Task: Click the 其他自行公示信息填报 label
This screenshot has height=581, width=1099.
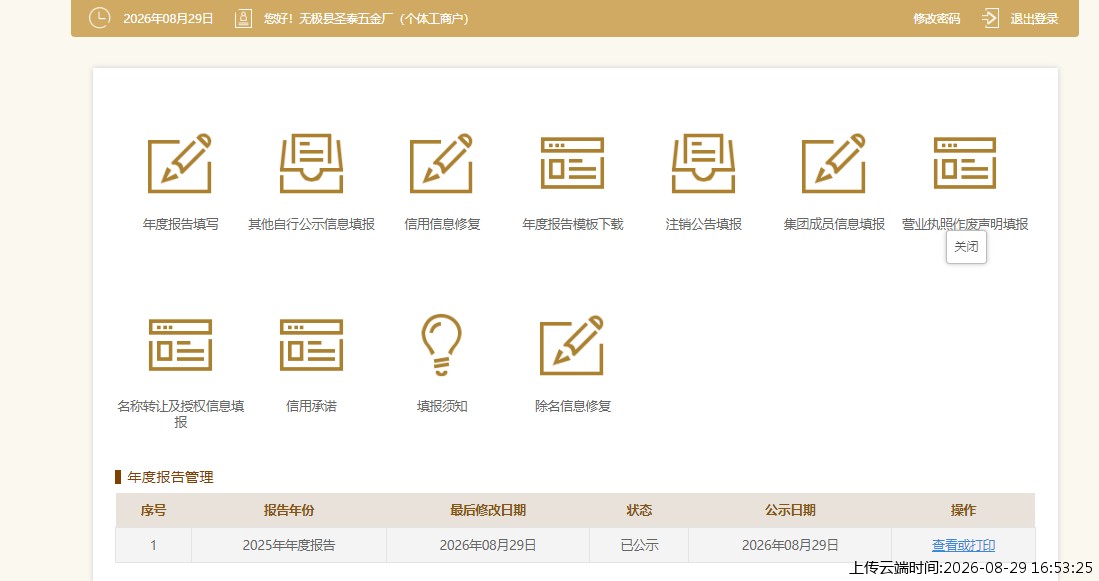Action: (x=311, y=224)
